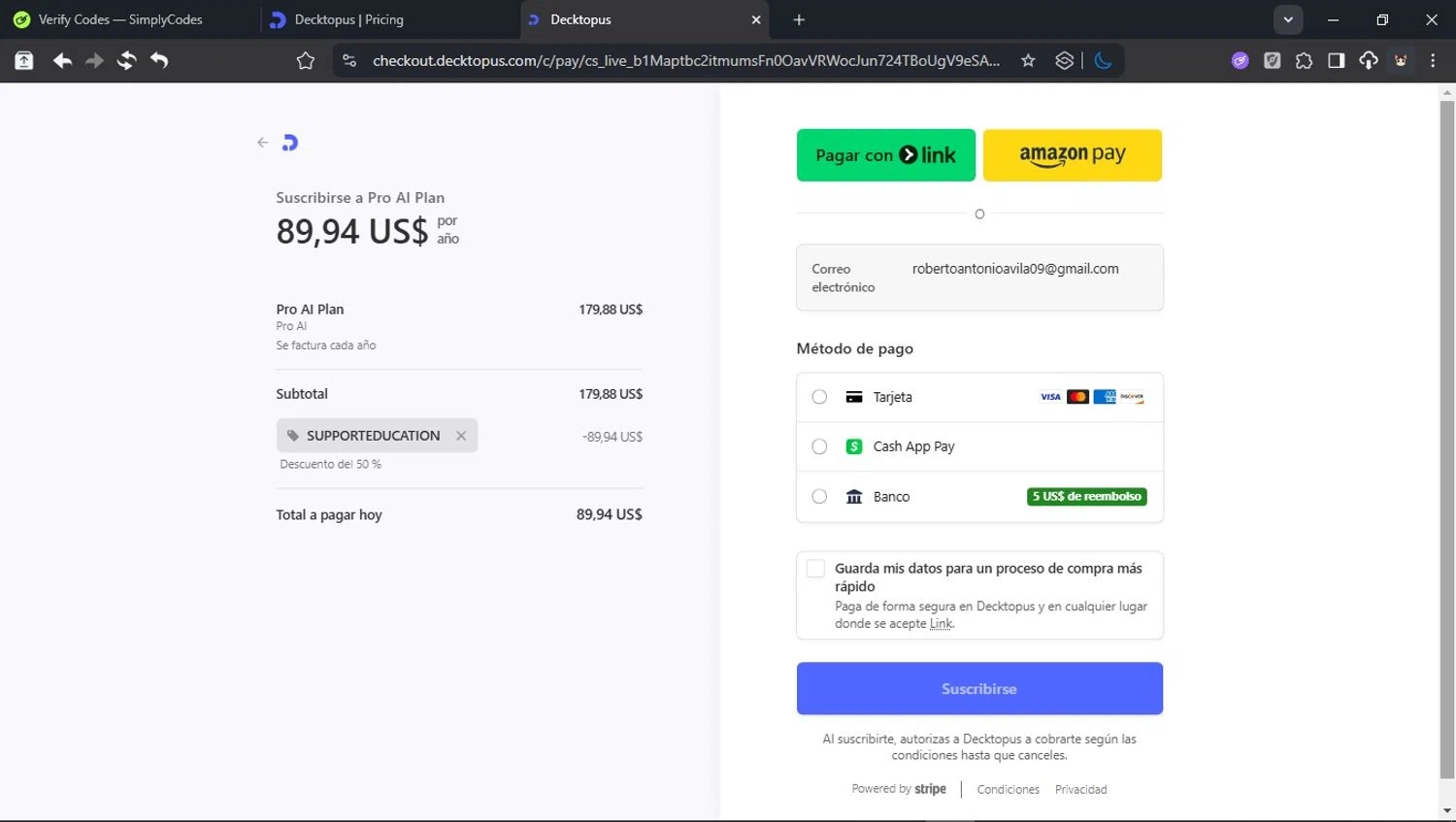Reload the page with the refresh icon

(x=126, y=61)
